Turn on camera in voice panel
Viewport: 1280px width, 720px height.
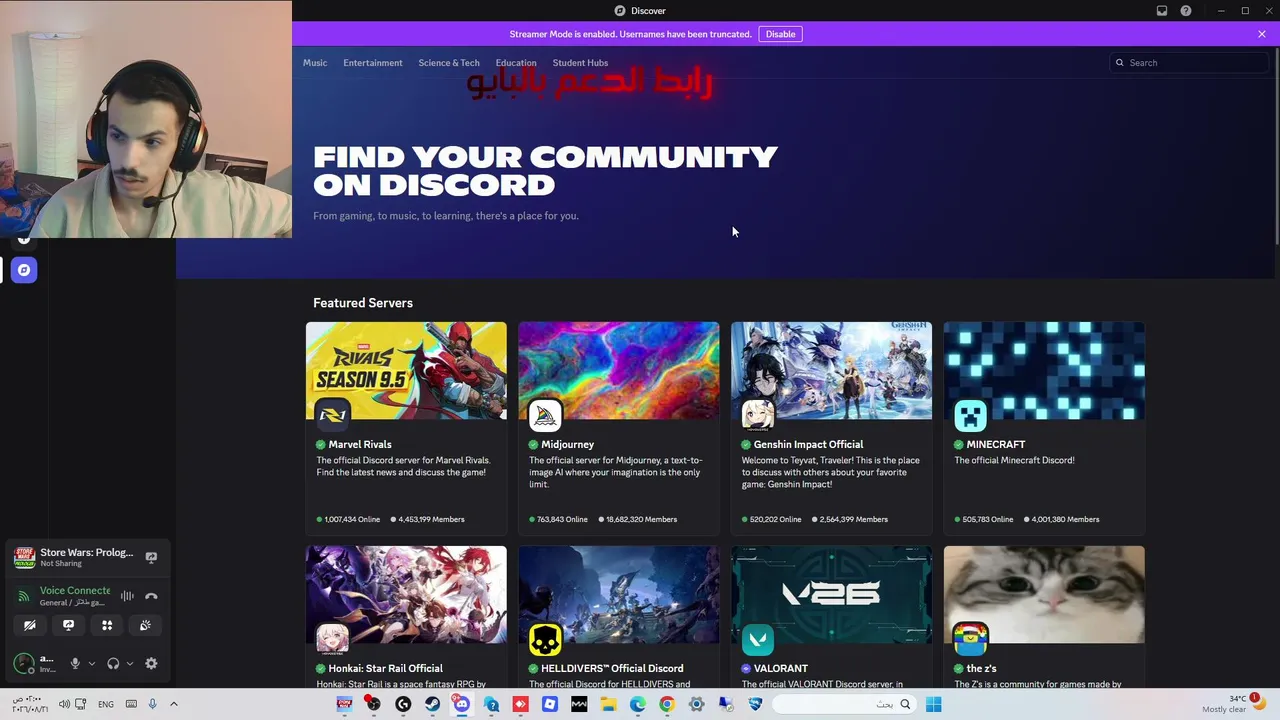(30, 625)
